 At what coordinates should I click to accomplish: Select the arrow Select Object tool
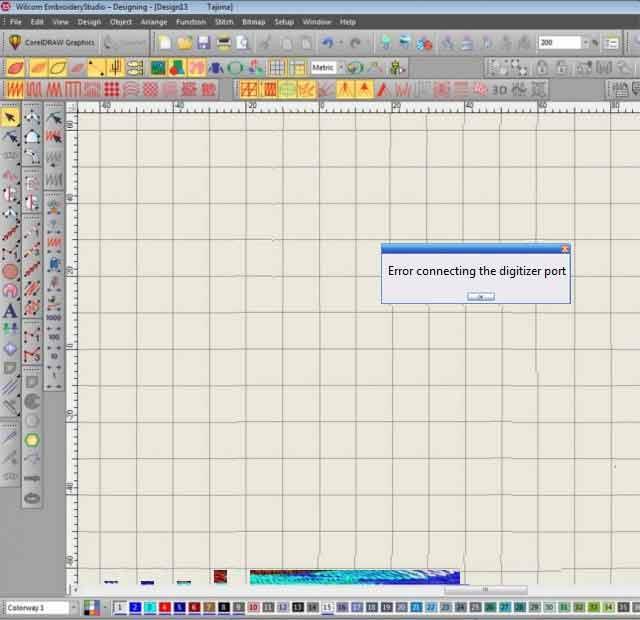tap(10, 118)
